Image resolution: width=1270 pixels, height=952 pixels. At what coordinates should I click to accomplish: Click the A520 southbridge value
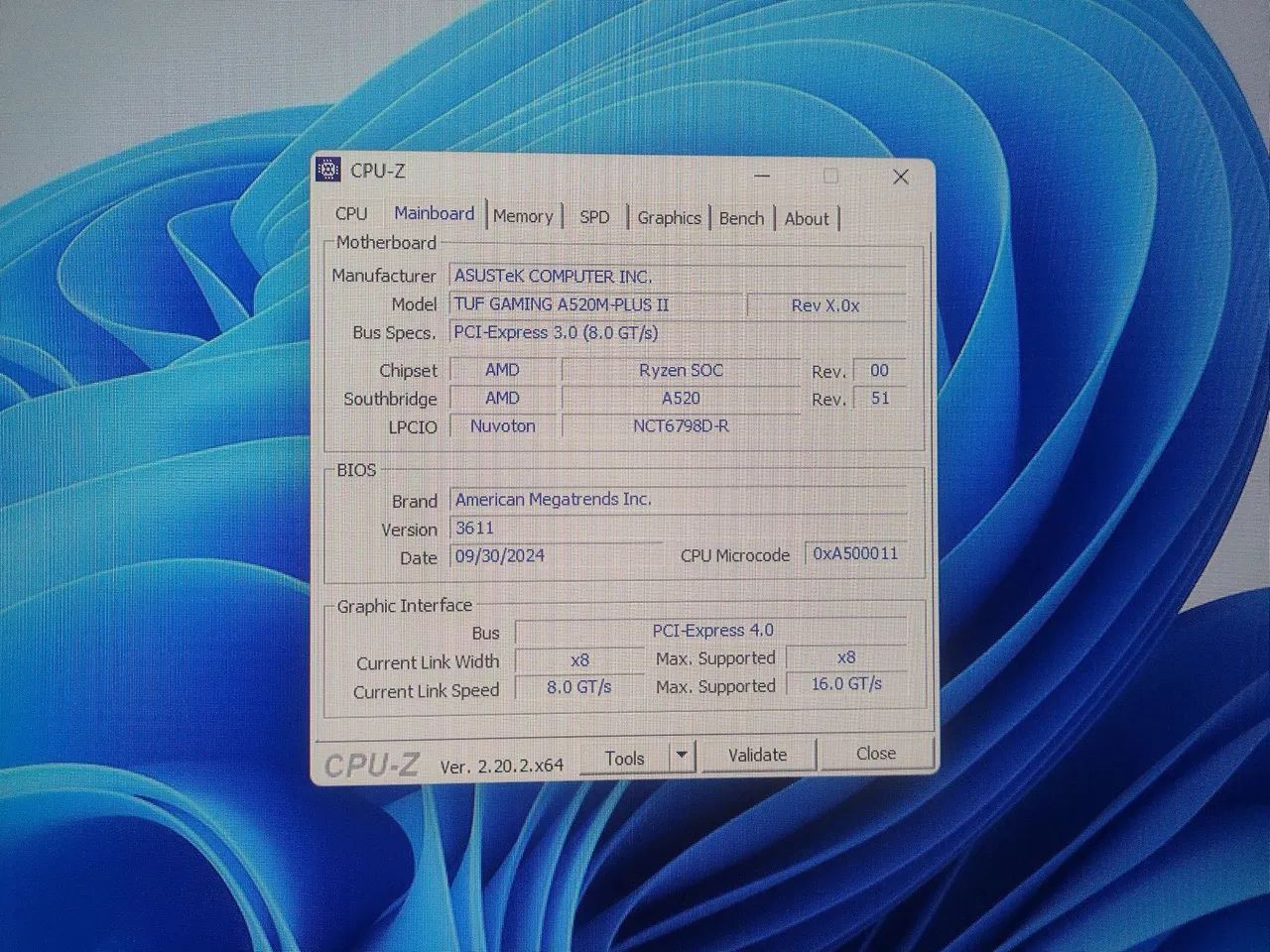681,398
